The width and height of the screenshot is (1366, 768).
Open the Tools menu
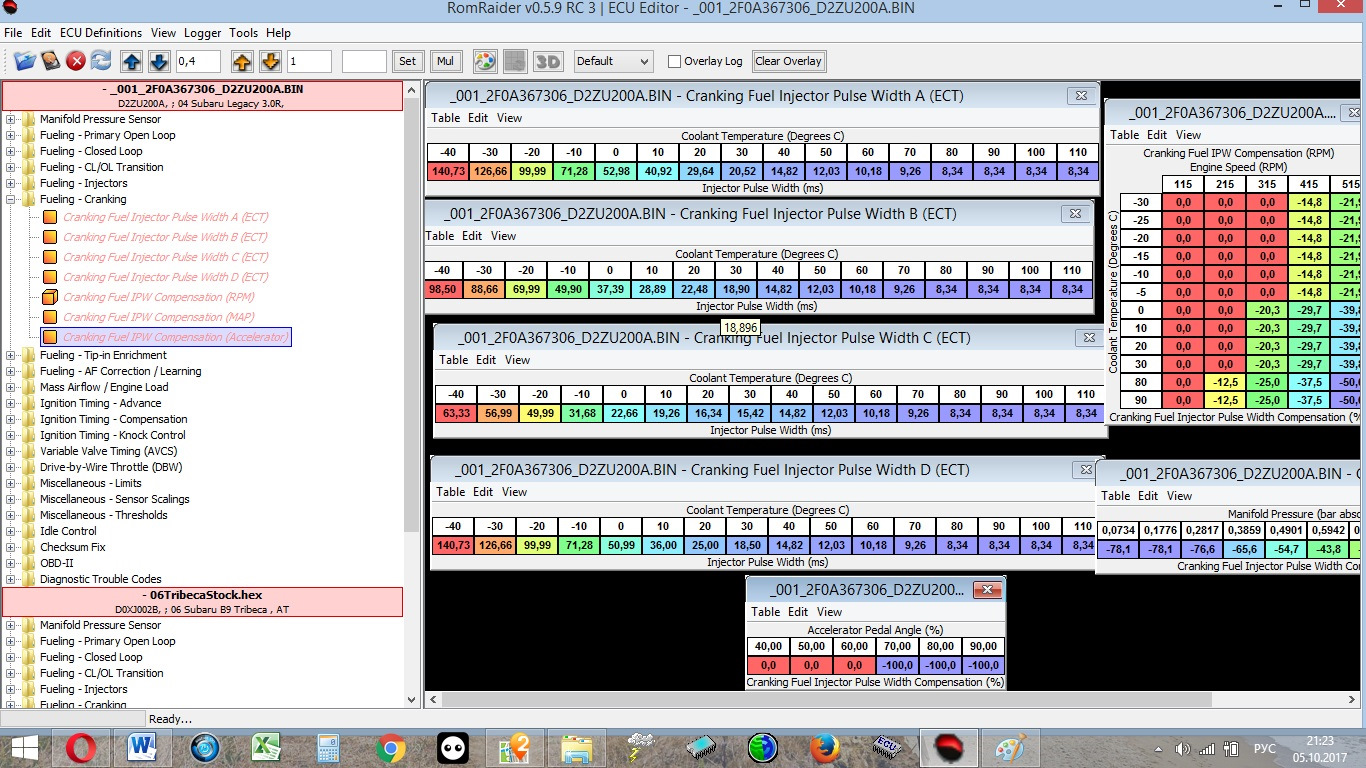pyautogui.click(x=243, y=33)
